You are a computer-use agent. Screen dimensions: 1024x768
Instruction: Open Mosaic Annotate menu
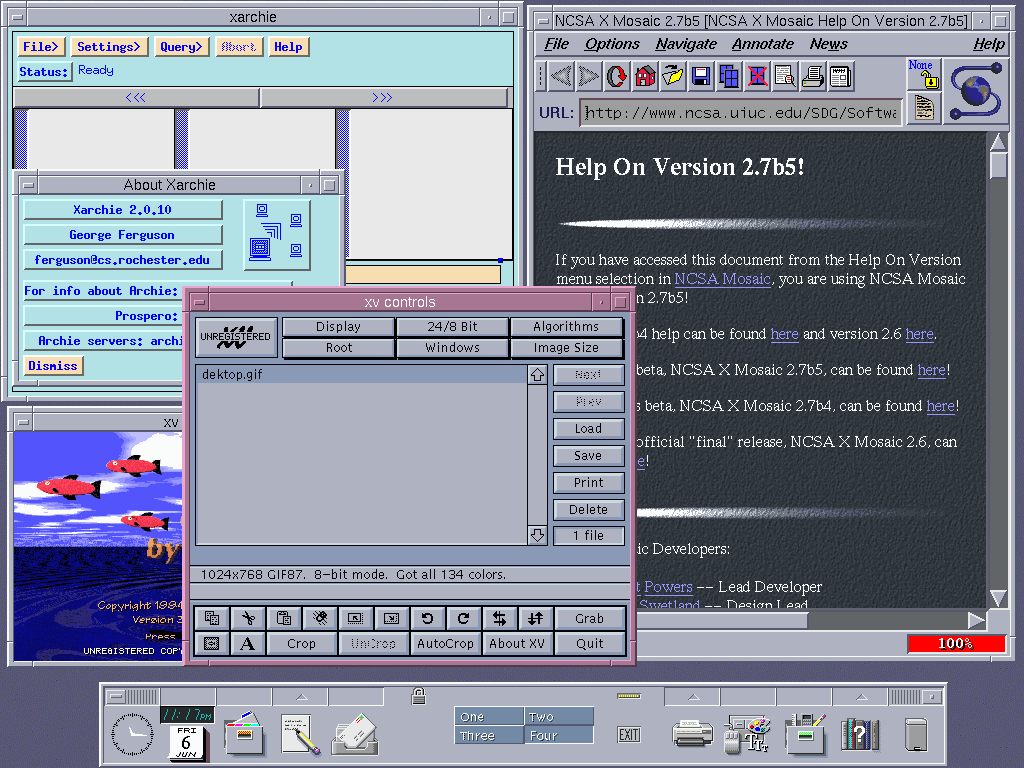click(x=763, y=44)
